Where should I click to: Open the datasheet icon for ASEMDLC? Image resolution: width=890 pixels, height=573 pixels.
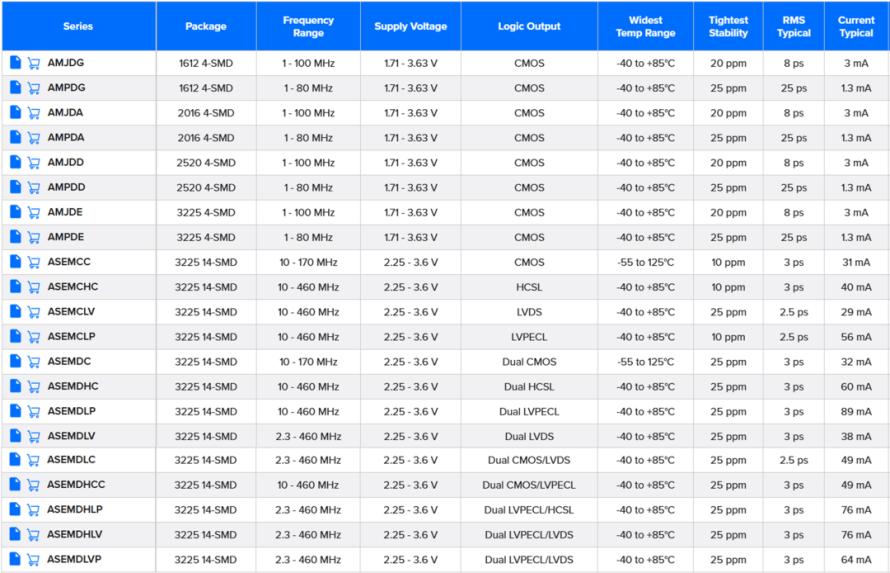tap(15, 460)
